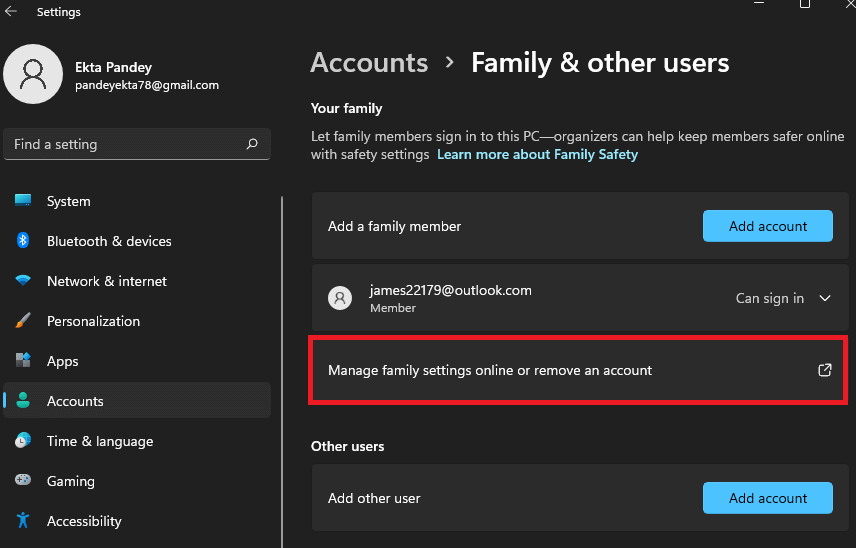This screenshot has width=856, height=548.
Task: Open the Can sign in dropdown
Action: 770,298
